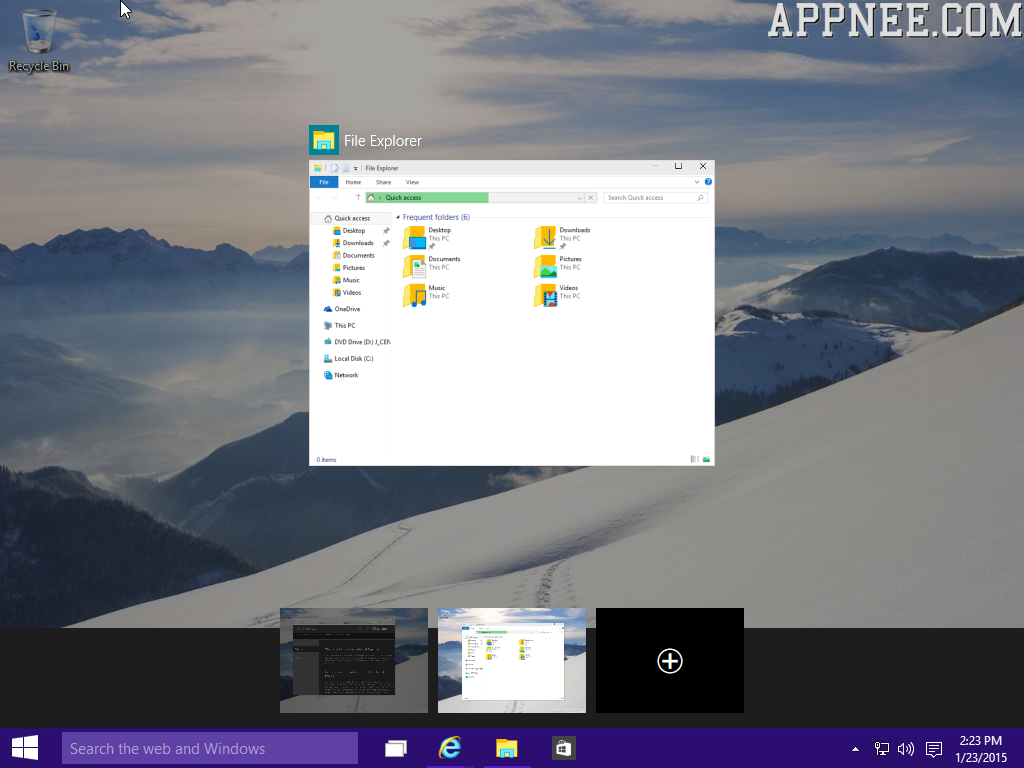1024x768 pixels.
Task: Click the magnifier icon in the search box
Action: tap(700, 197)
